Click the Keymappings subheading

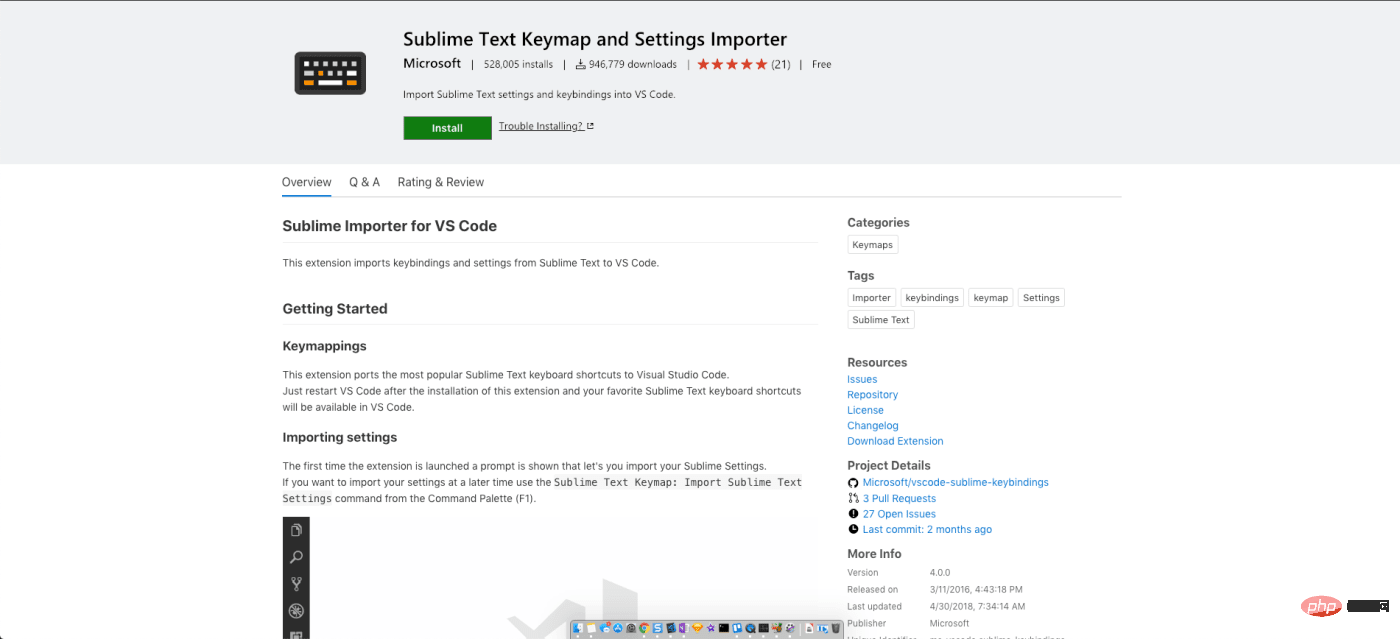(324, 346)
